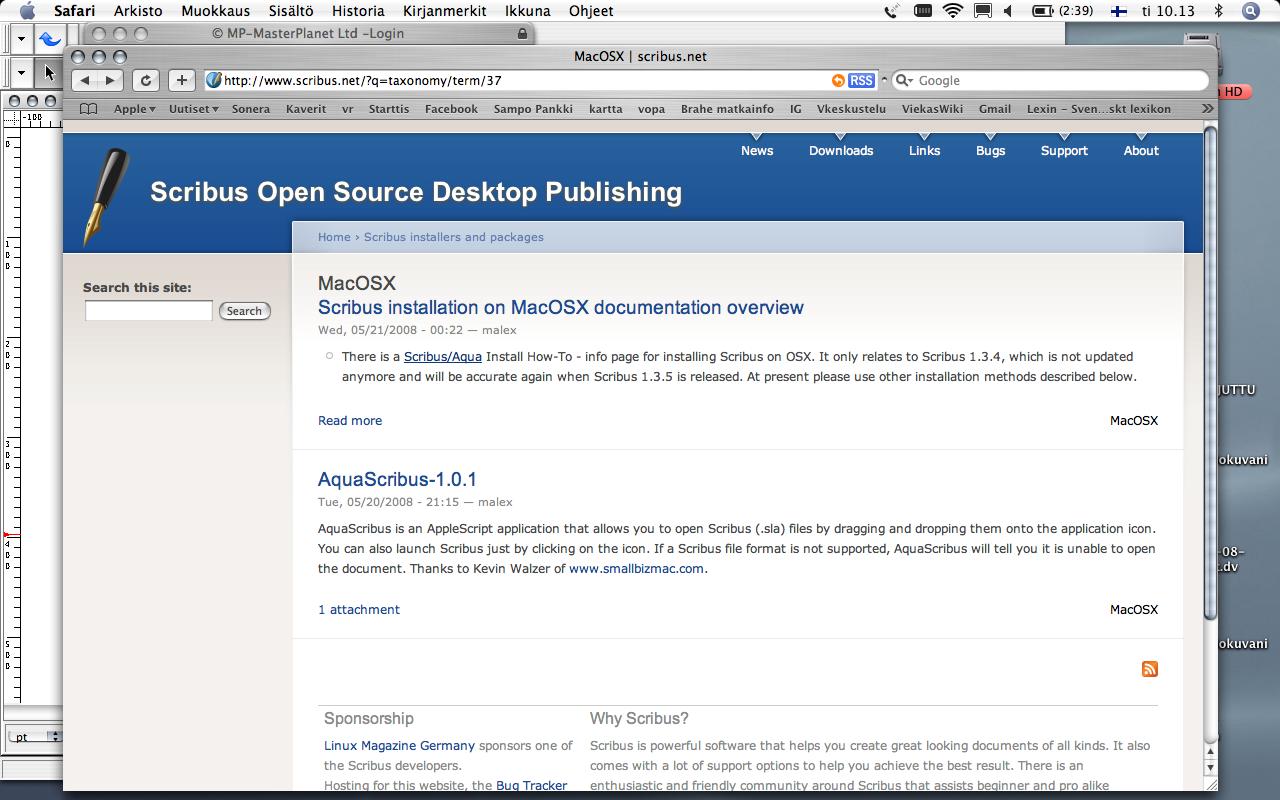Click the site favicon in address bar

[x=213, y=81]
